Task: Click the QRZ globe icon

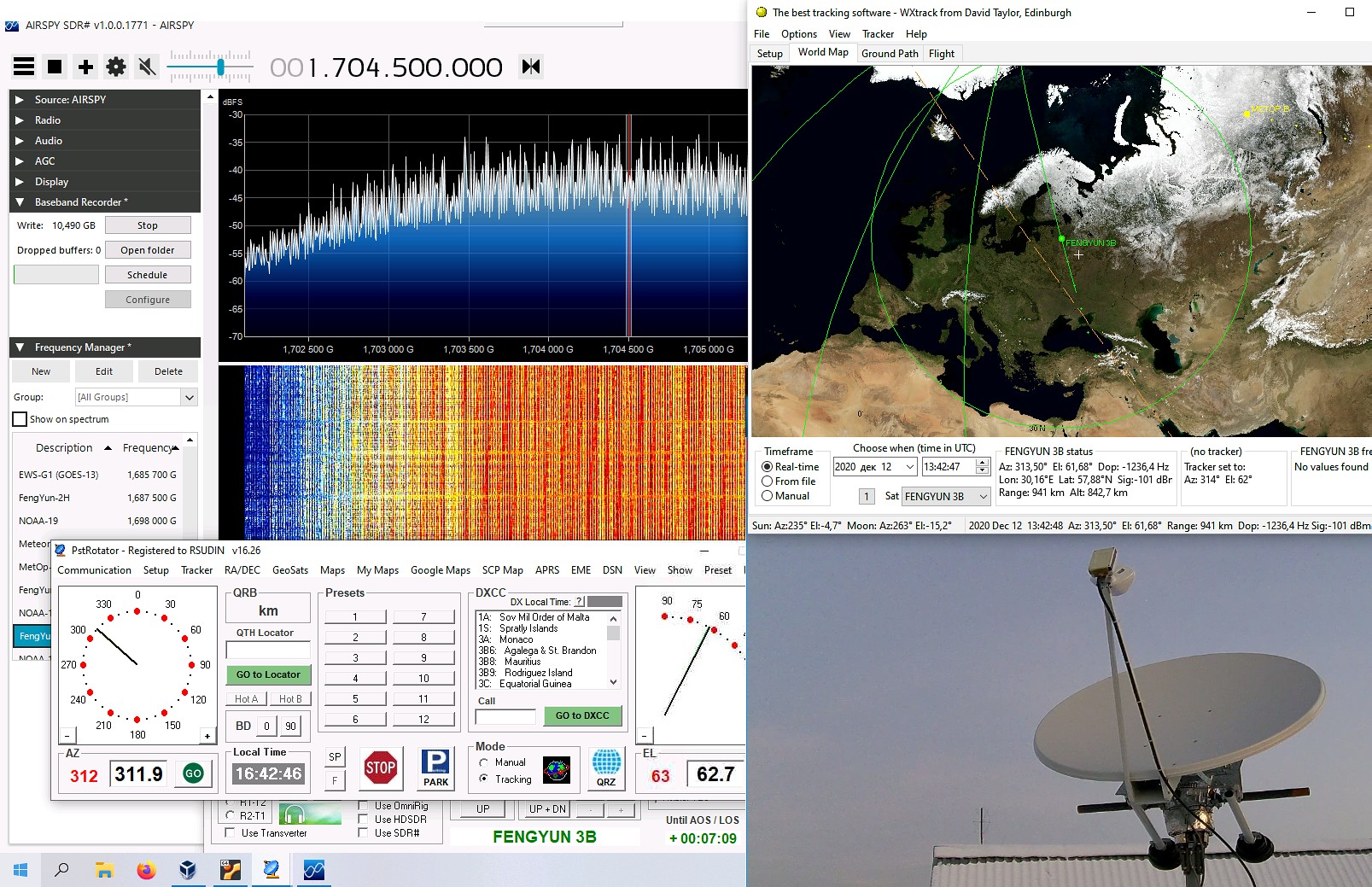Action: 606,767
